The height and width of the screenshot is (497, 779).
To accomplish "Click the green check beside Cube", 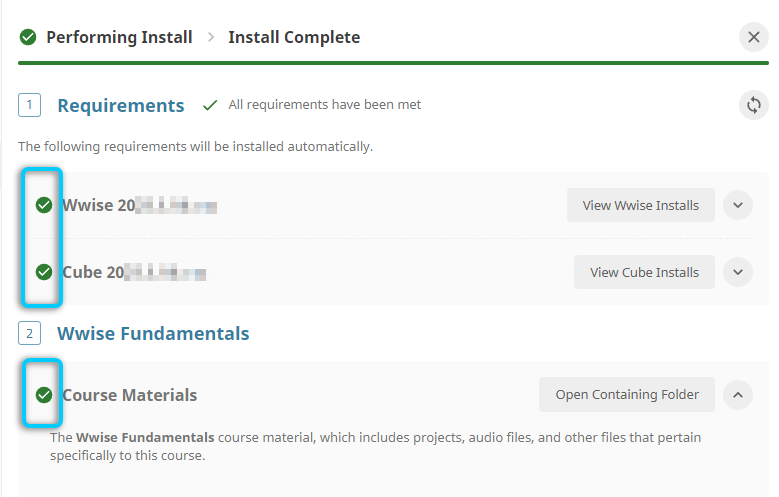I will 43,272.
